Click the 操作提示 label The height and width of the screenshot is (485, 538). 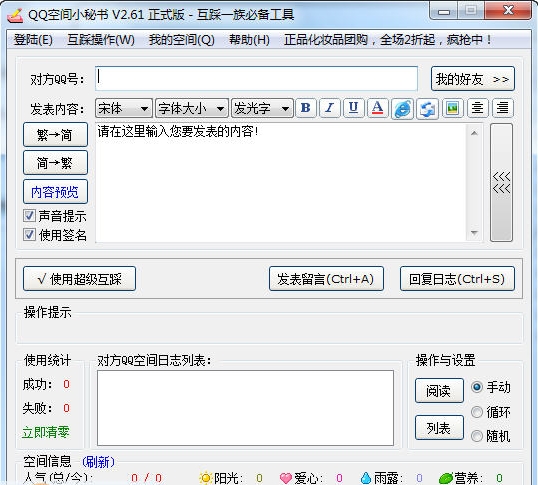pos(47,312)
